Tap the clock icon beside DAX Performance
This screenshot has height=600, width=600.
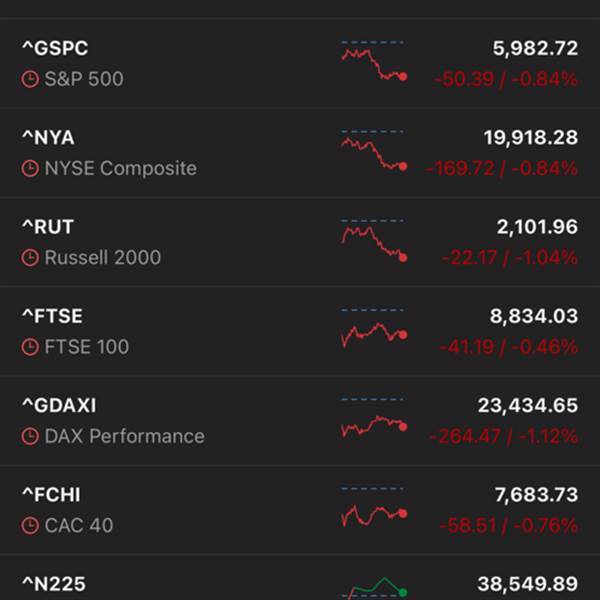30,436
